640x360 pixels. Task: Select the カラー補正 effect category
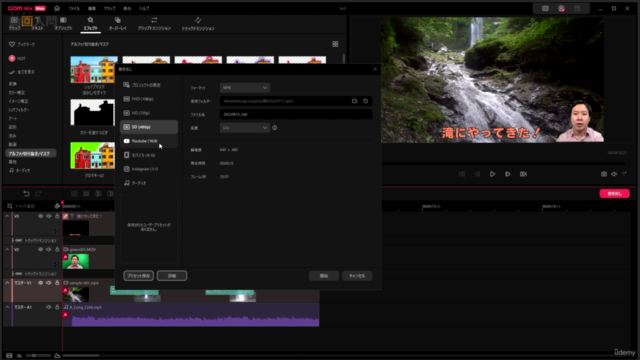17,93
